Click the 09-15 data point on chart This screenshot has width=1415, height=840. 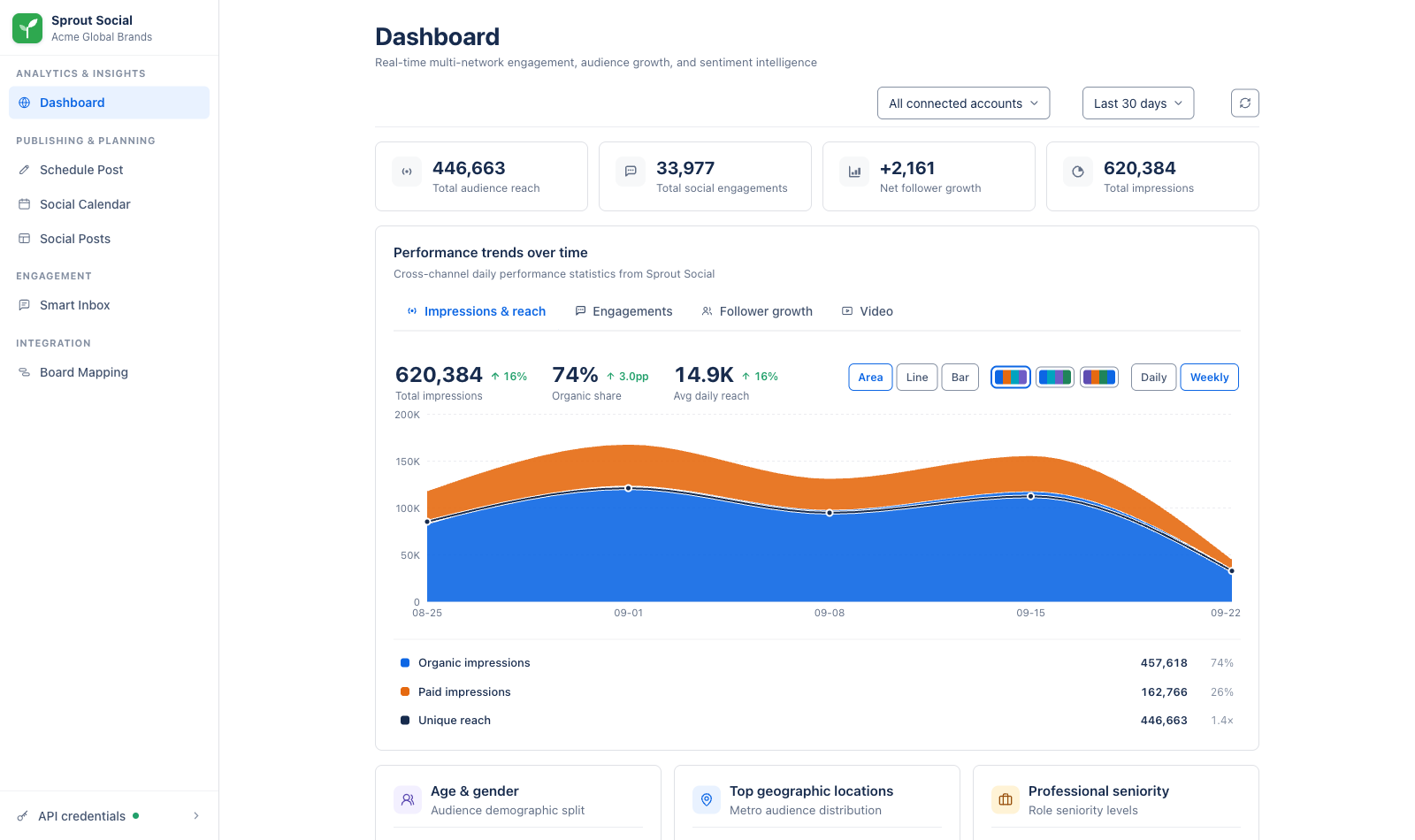(x=1031, y=496)
